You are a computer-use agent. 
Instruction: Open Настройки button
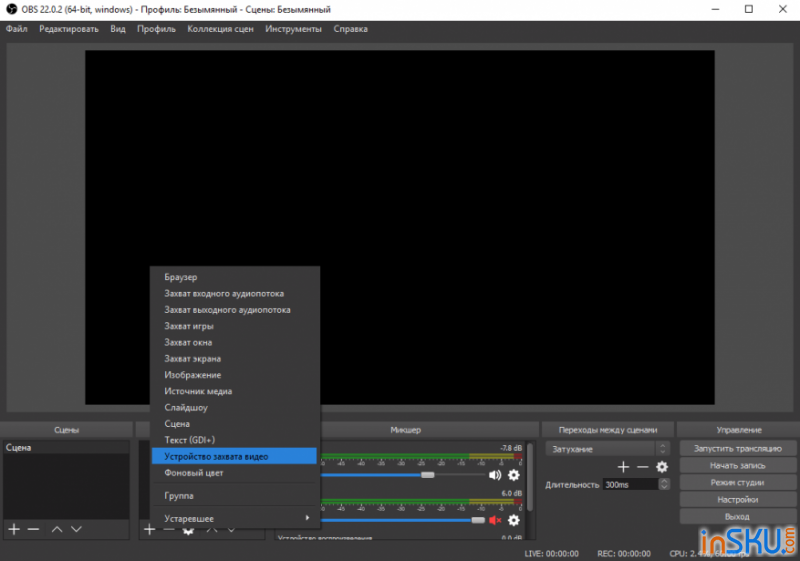[x=737, y=500]
